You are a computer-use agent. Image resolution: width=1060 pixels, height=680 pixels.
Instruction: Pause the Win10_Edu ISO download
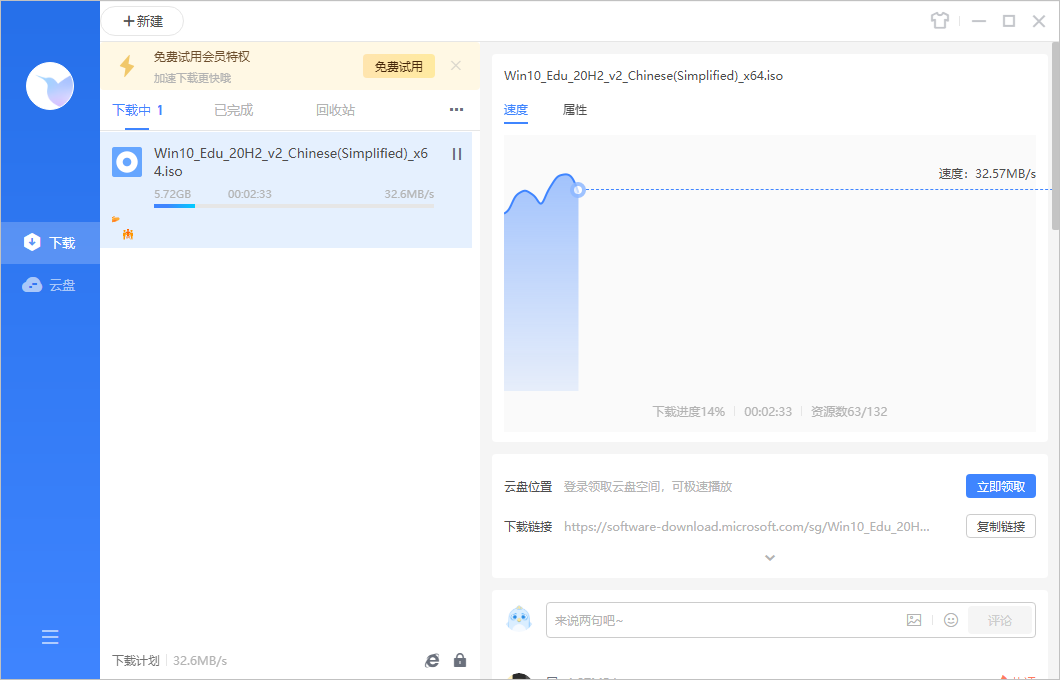(x=457, y=154)
